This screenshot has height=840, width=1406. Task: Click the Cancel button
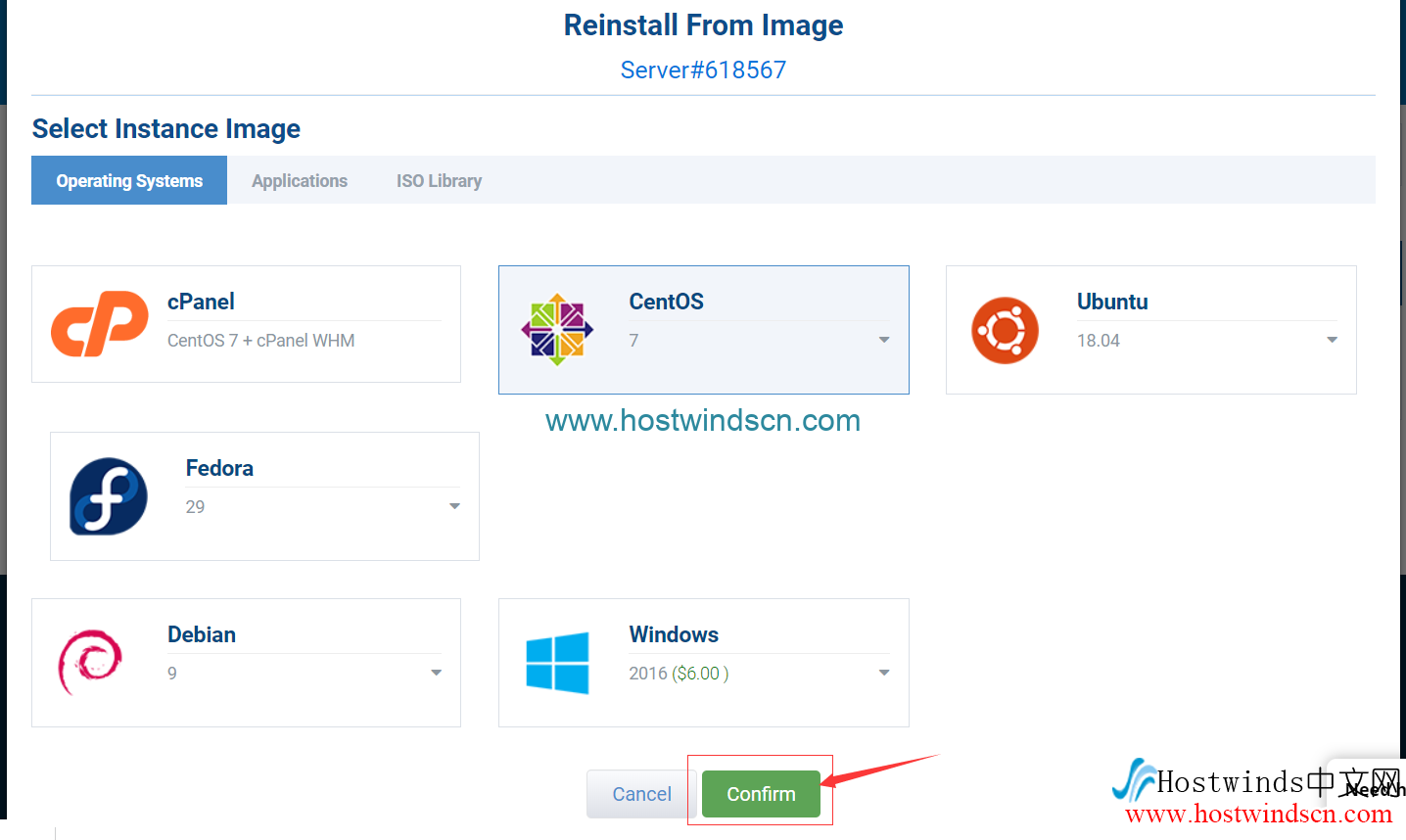click(x=641, y=794)
